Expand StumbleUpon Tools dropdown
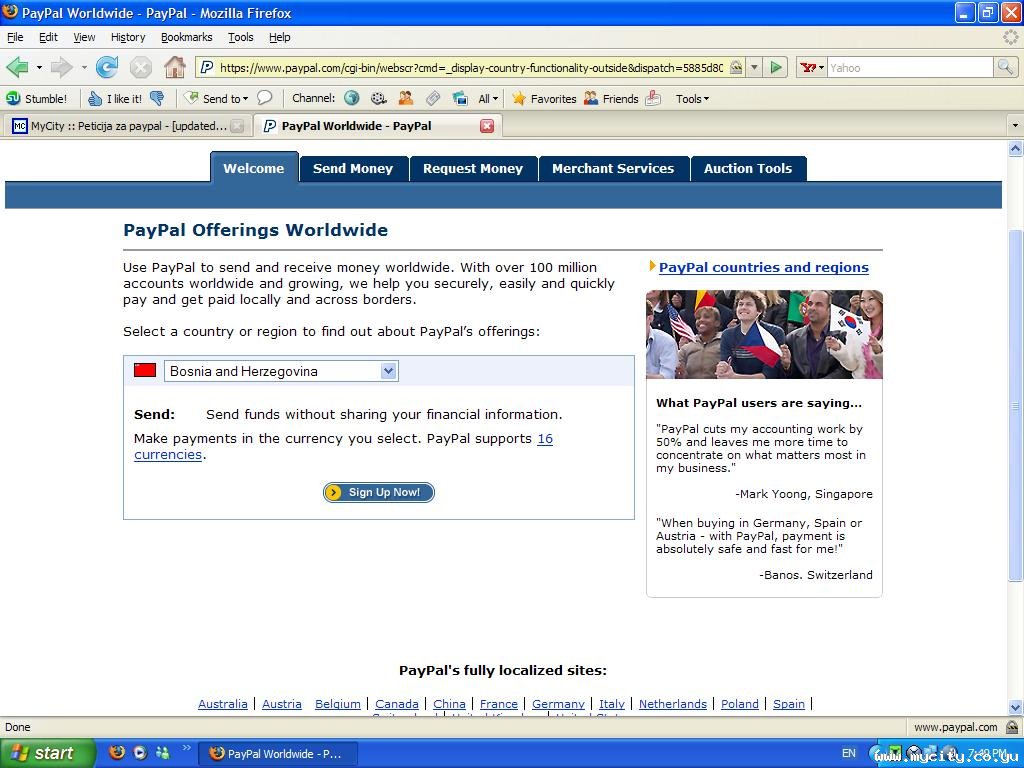The image size is (1024, 768). 692,98
